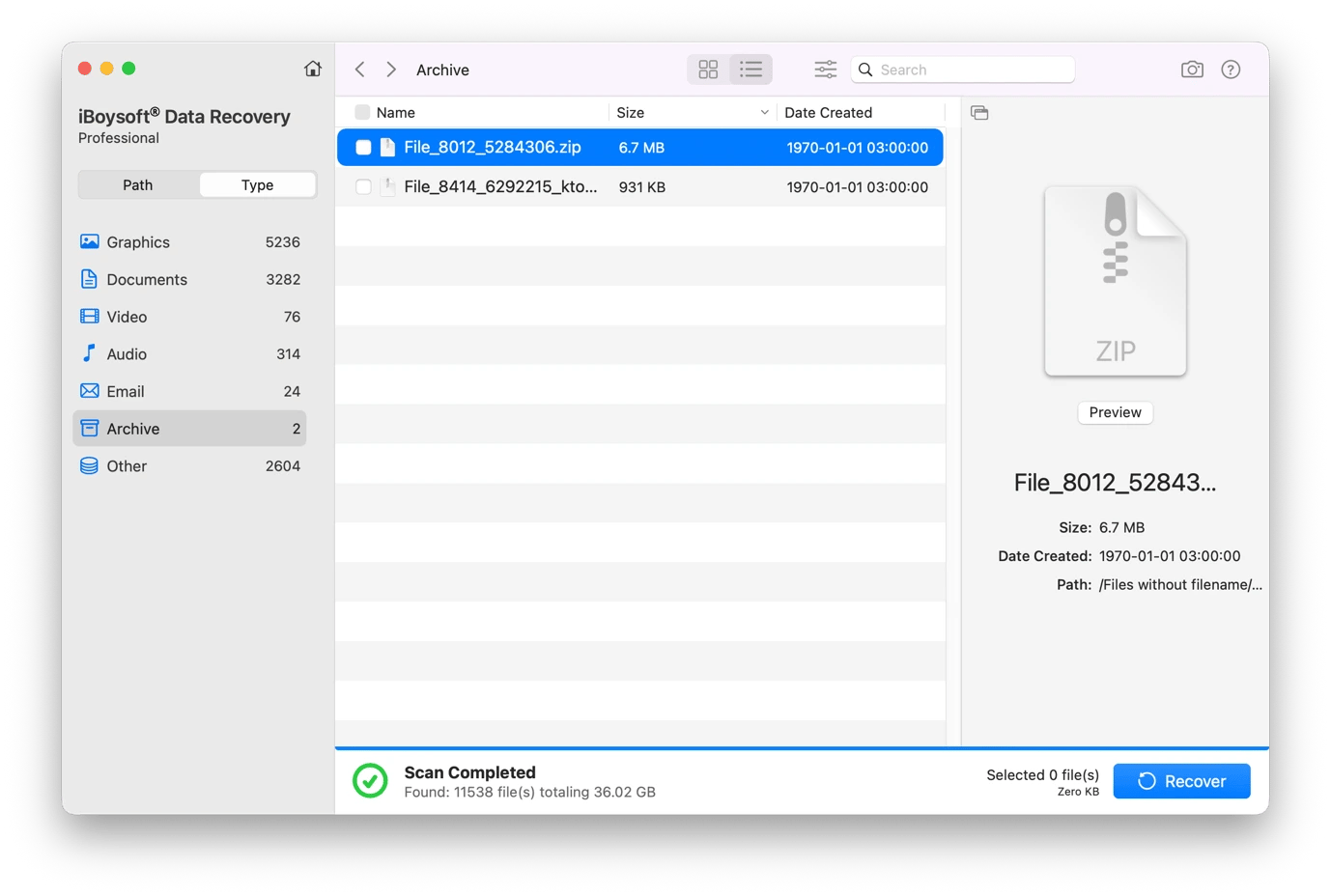Image resolution: width=1331 pixels, height=896 pixels.
Task: Go back with the left chevron
Action: 360,70
